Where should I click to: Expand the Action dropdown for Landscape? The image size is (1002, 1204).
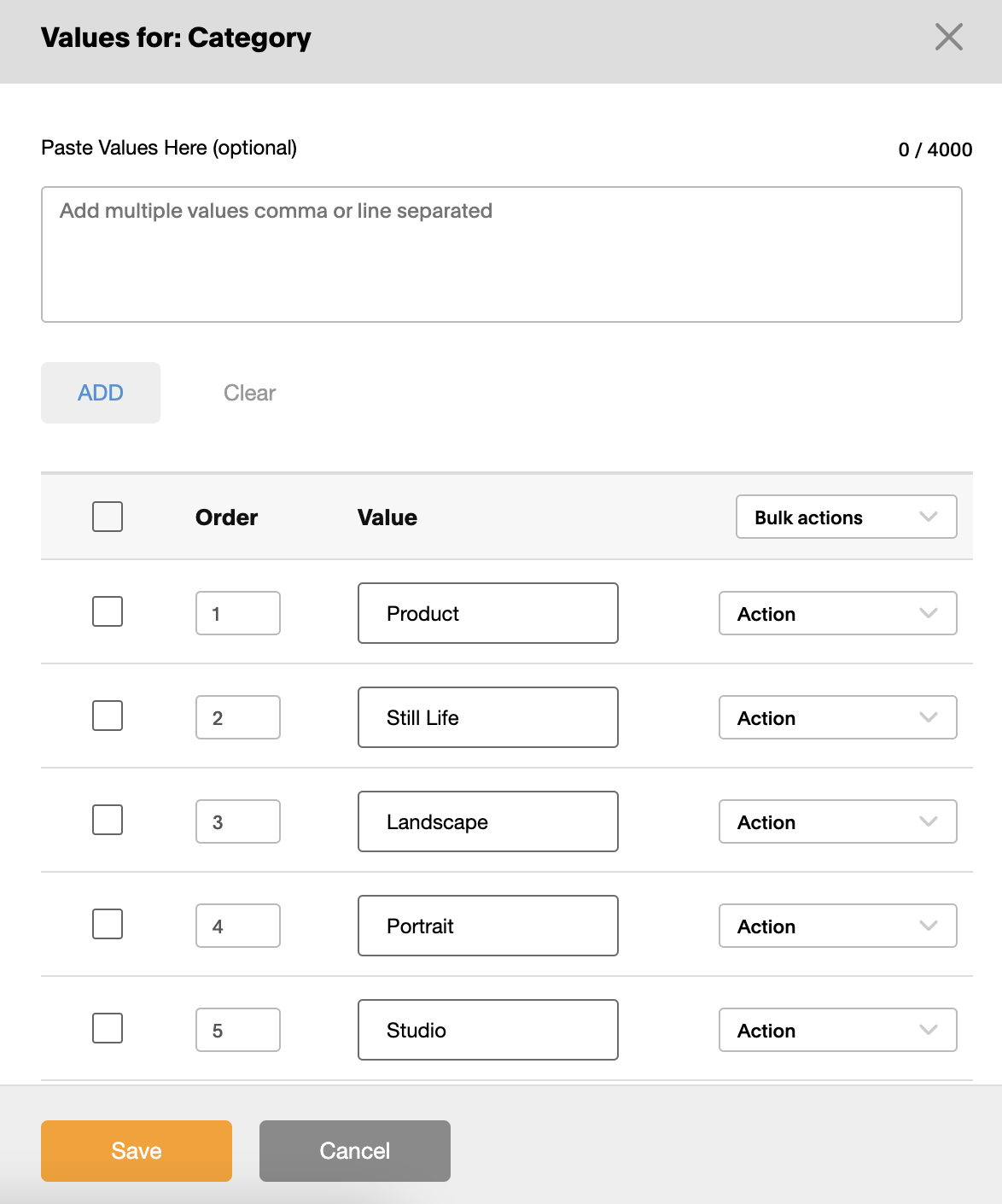coord(837,821)
